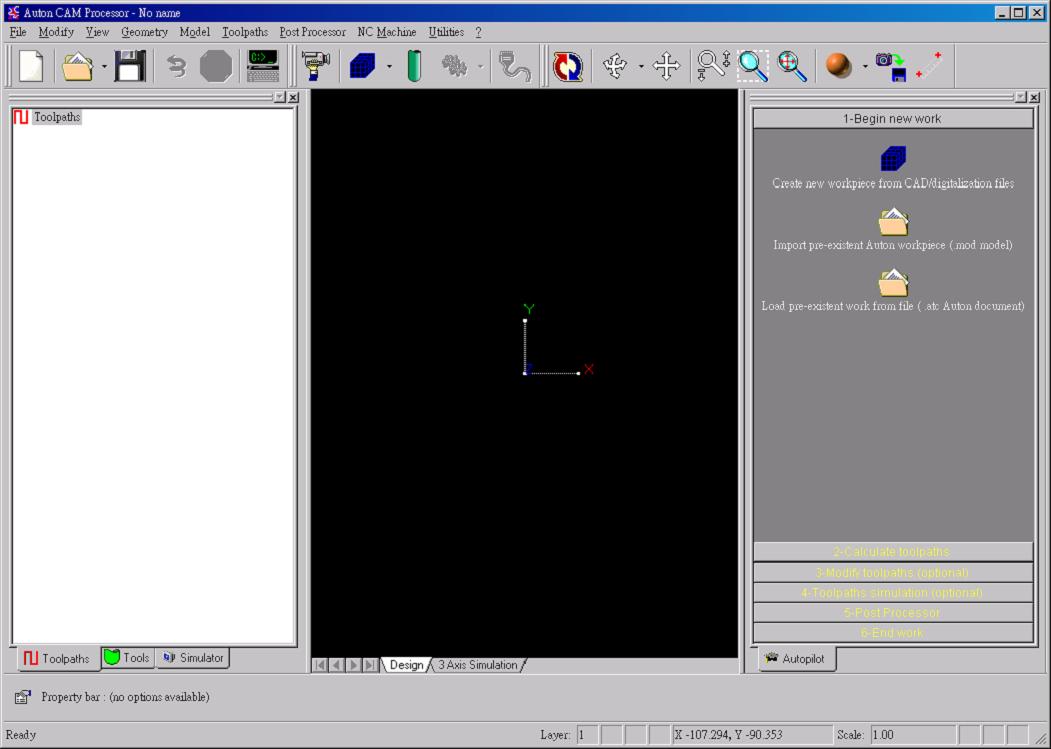This screenshot has width=1051, height=749.
Task: Open the View menu
Action: click(x=97, y=32)
